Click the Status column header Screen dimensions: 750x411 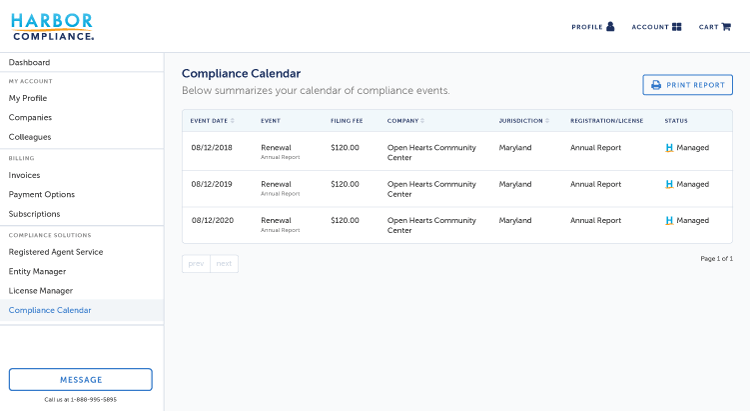[x=676, y=121]
